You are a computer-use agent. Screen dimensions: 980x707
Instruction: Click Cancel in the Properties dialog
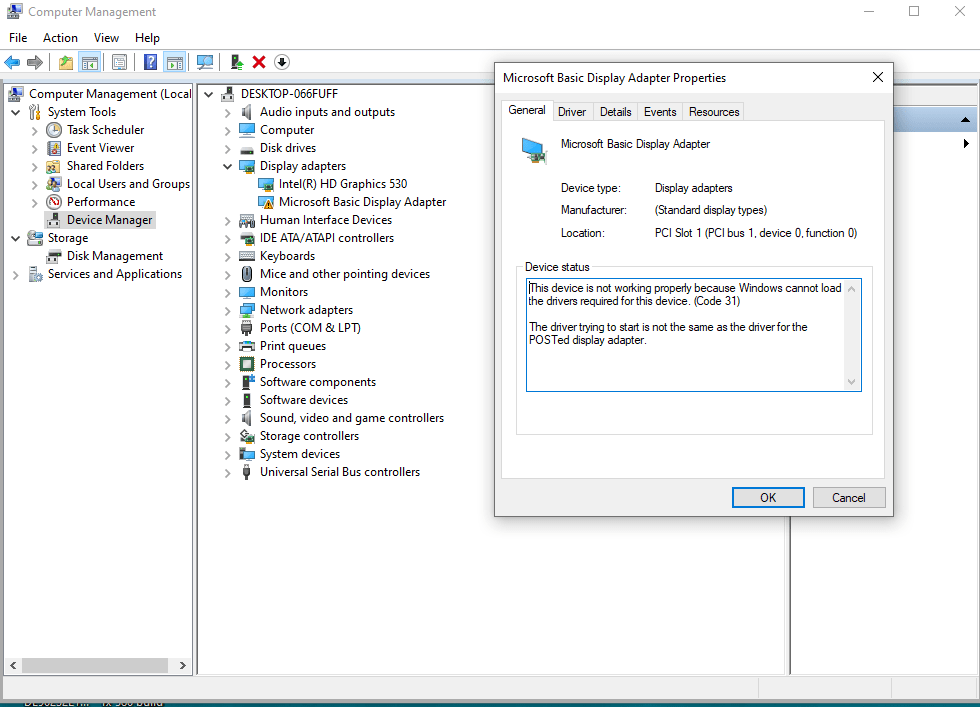(x=849, y=498)
